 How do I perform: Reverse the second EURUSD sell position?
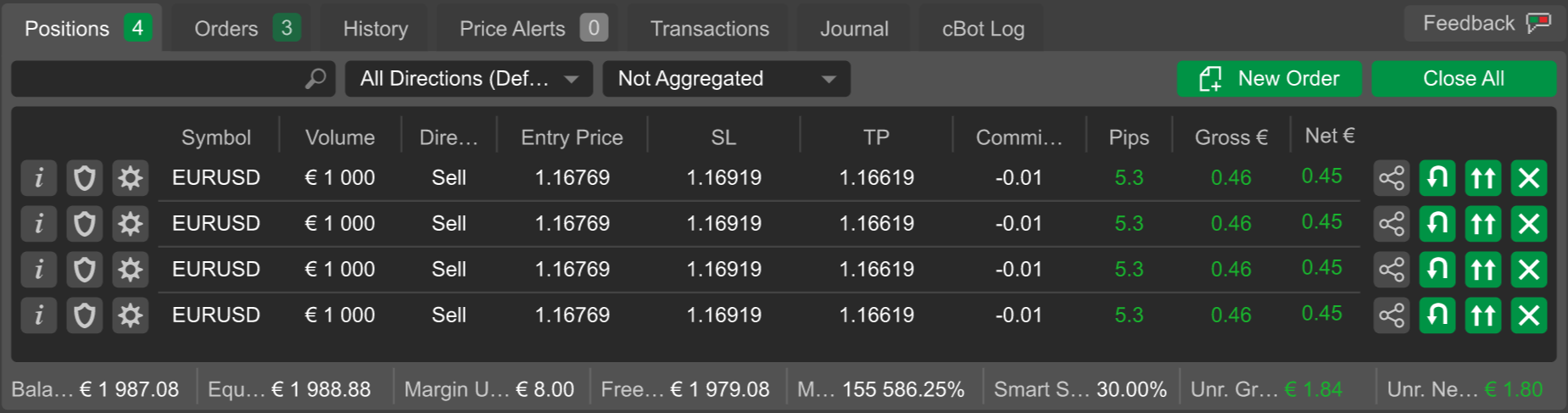[x=1437, y=224]
